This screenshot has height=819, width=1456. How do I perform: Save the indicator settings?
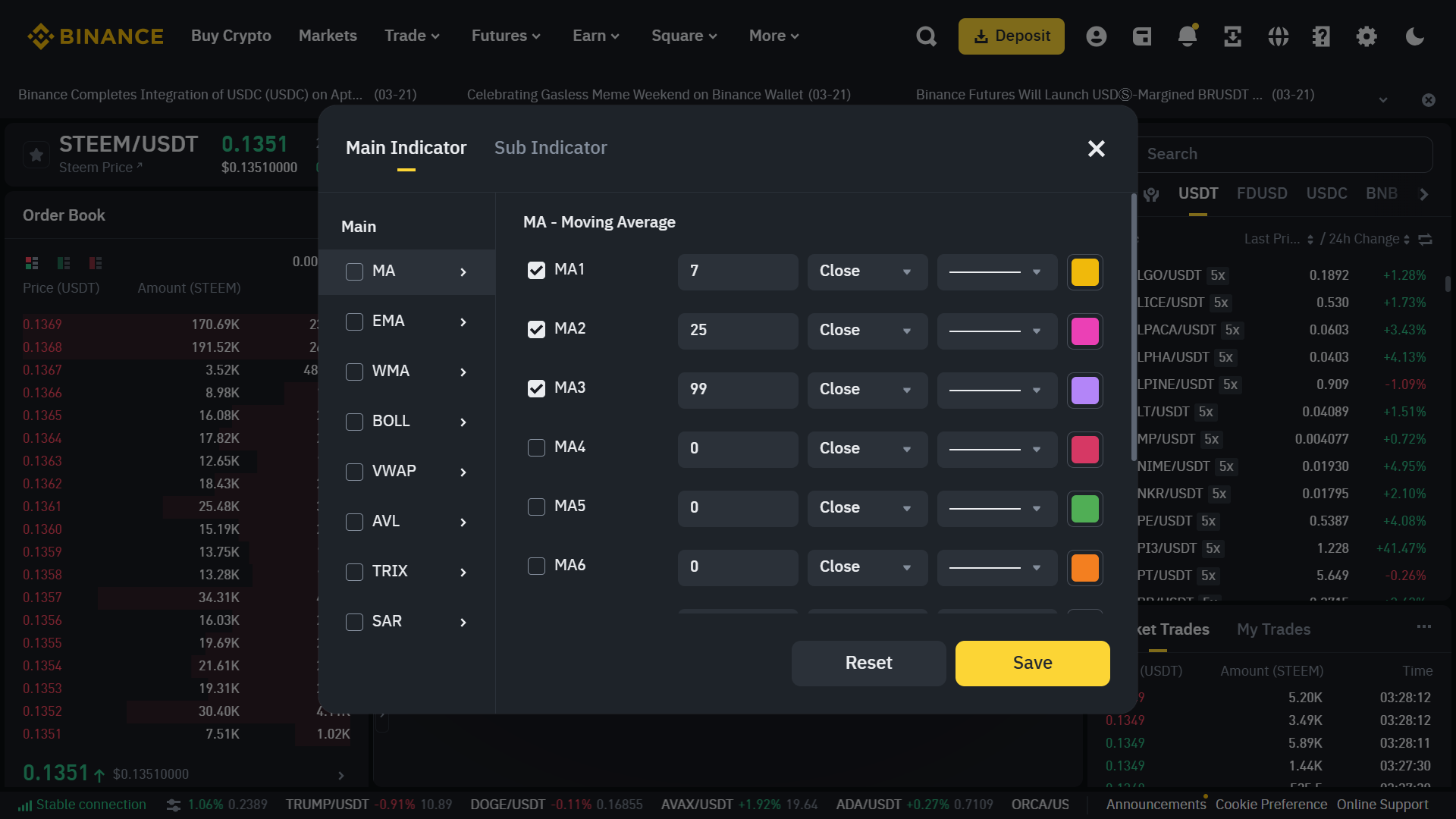1033,664
